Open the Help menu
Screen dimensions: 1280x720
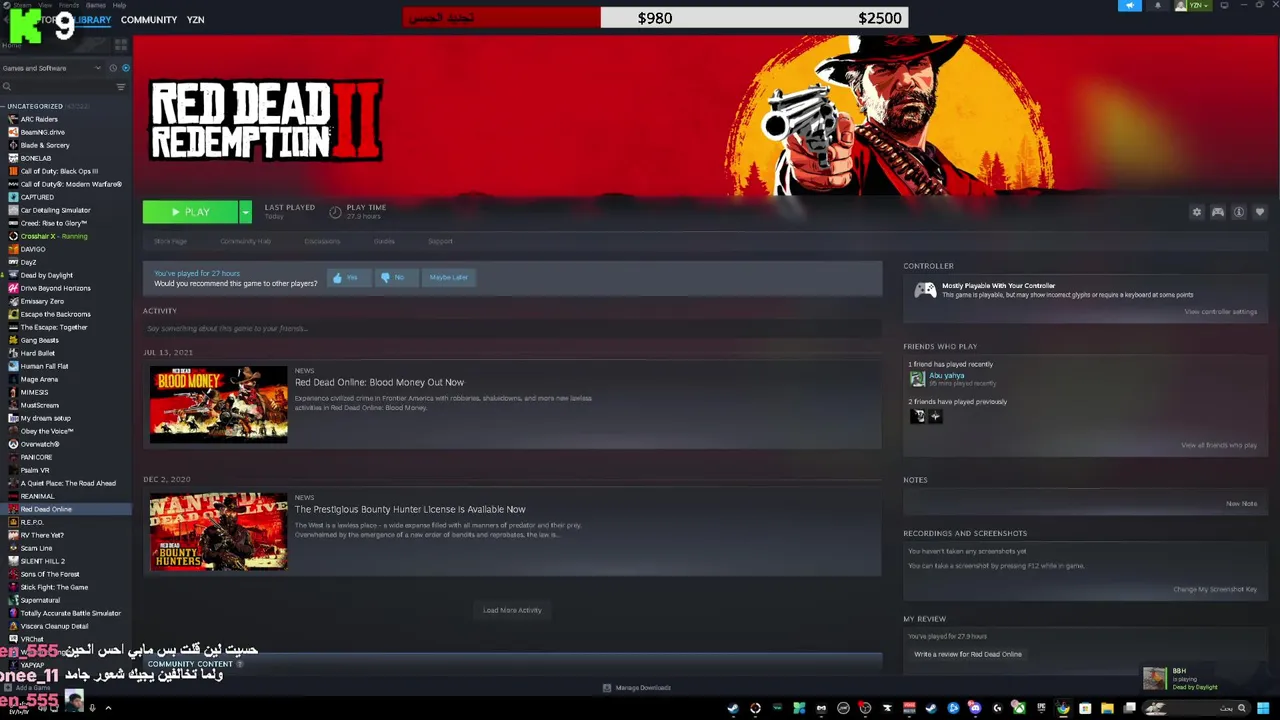[x=120, y=5]
